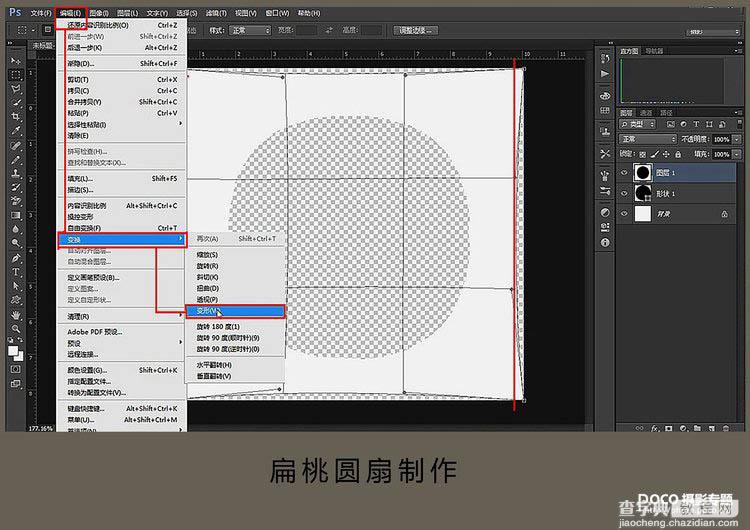The image size is (750, 530).
Task: Select the Custom Shape tool
Action: pos(16,299)
